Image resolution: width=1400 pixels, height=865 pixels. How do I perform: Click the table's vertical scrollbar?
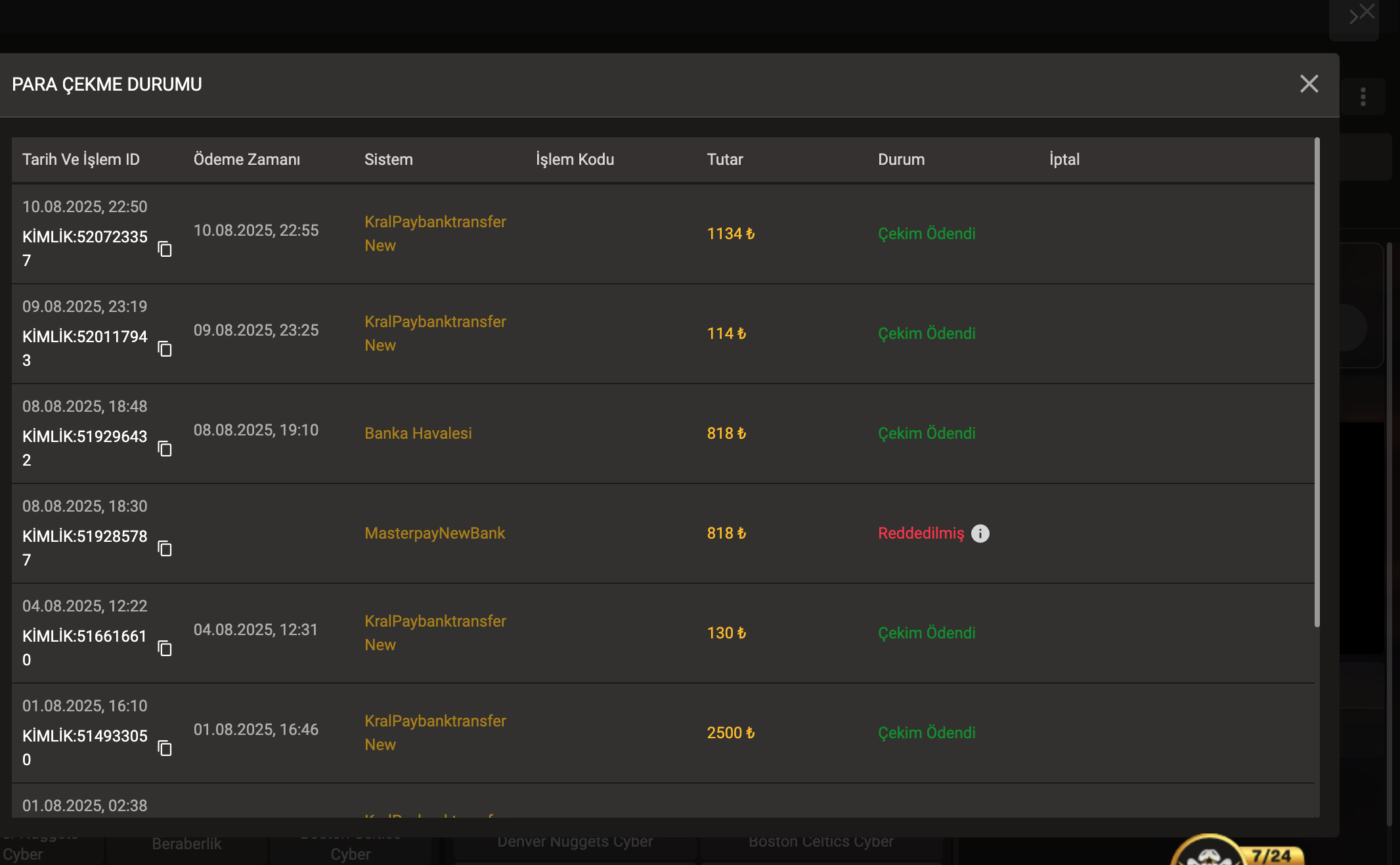tap(1317, 381)
